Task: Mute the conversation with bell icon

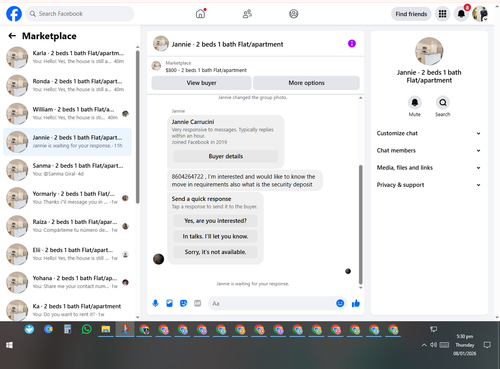Action: point(415,102)
